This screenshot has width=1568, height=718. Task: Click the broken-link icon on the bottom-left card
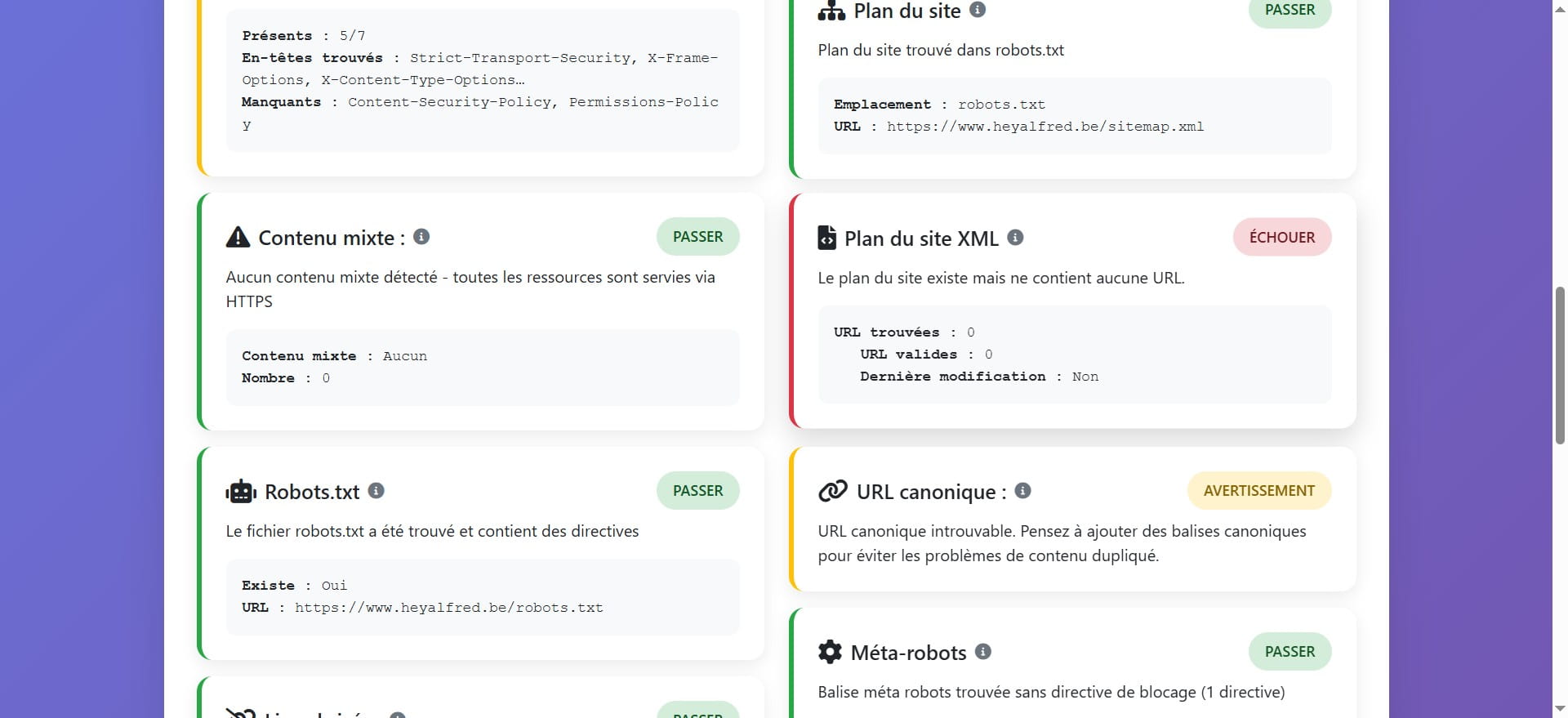(240, 712)
